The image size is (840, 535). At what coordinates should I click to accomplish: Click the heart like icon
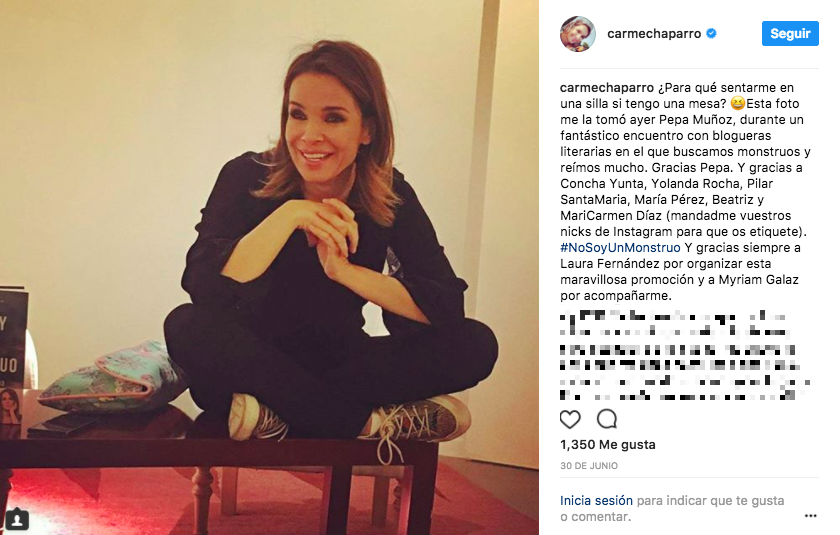[570, 419]
